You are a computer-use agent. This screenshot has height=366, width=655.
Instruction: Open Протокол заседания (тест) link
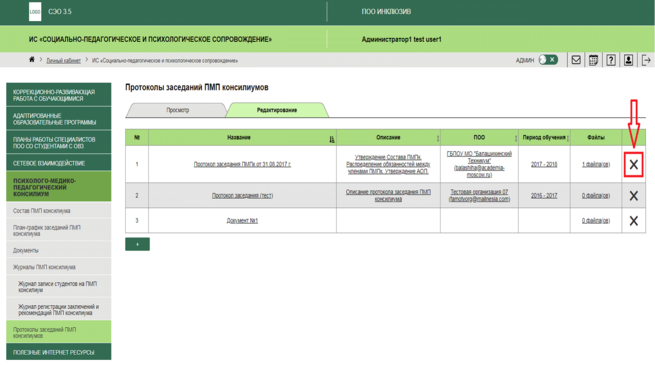242,196
